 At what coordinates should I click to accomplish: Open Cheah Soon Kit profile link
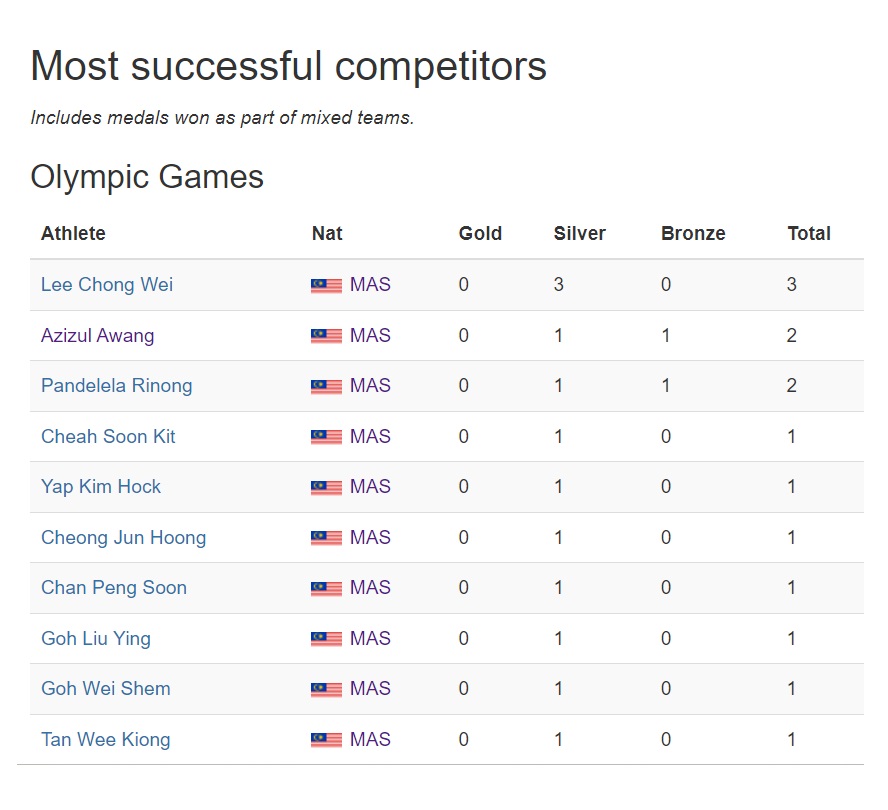click(x=108, y=436)
